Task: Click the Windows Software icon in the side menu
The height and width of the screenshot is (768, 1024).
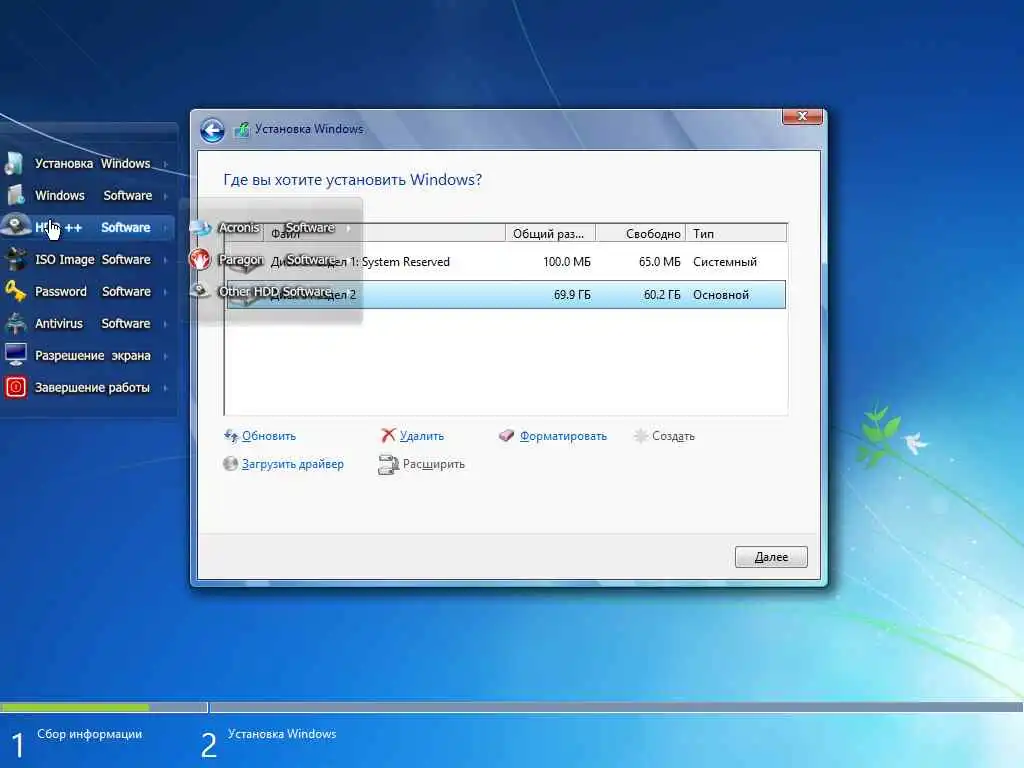Action: point(15,195)
